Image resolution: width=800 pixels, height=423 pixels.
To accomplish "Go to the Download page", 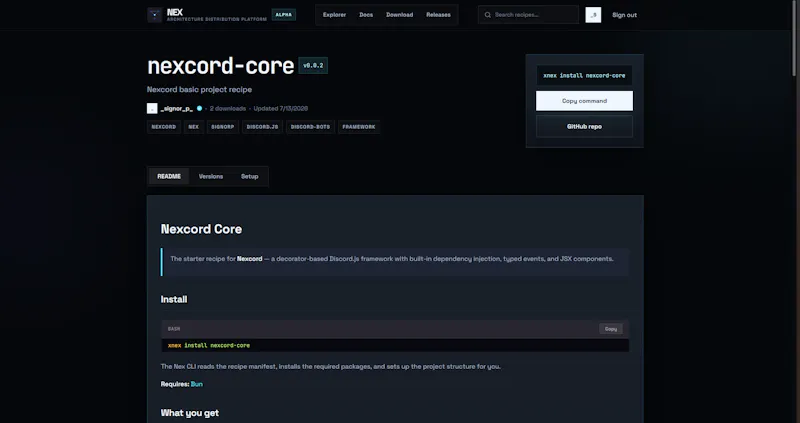I will coord(399,15).
